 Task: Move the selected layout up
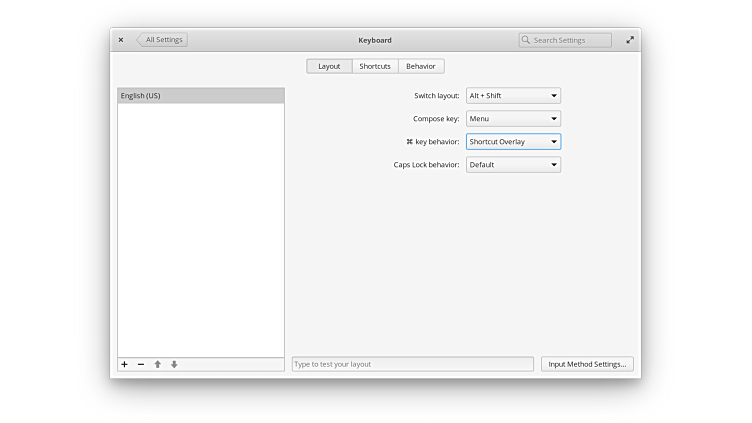157,365
